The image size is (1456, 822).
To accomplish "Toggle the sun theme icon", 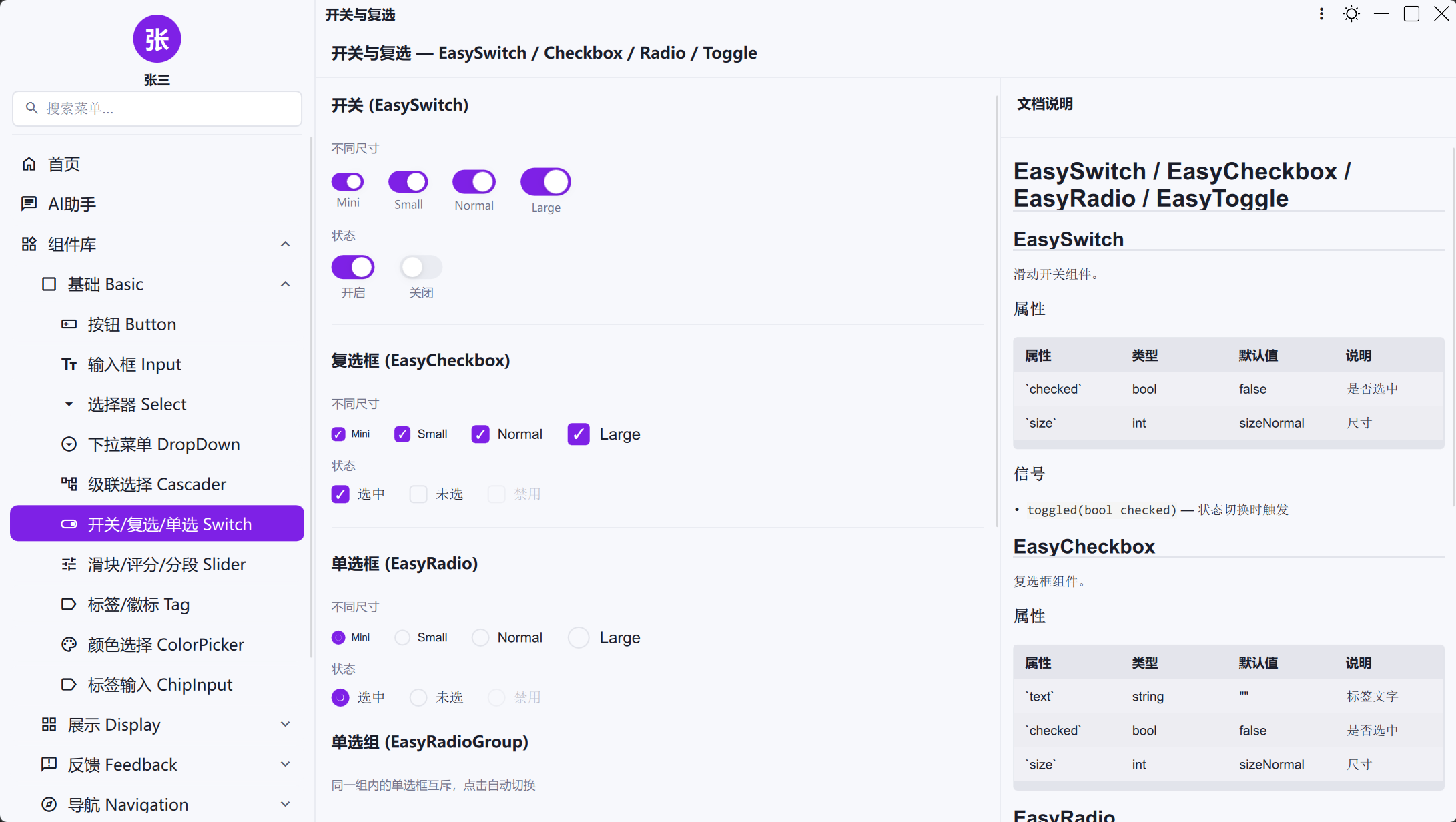I will (1351, 14).
